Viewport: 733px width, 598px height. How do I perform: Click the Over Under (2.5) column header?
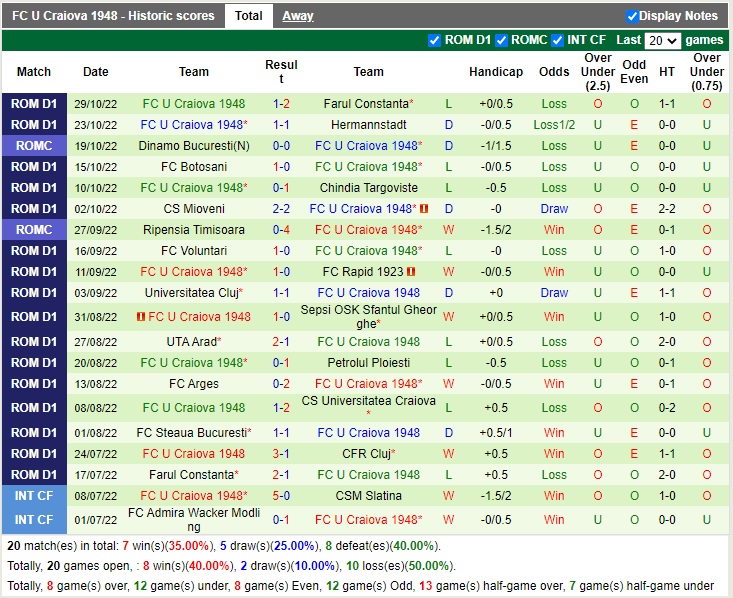pyautogui.click(x=597, y=72)
